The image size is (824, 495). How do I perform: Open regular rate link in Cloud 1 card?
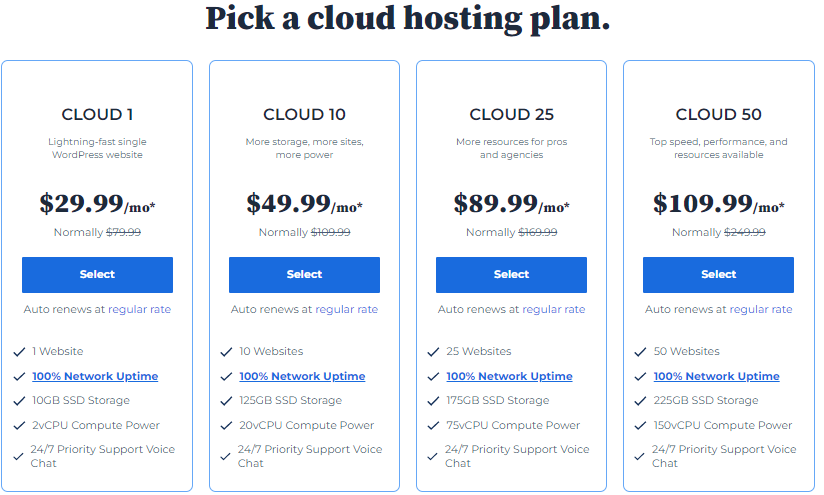coord(140,309)
